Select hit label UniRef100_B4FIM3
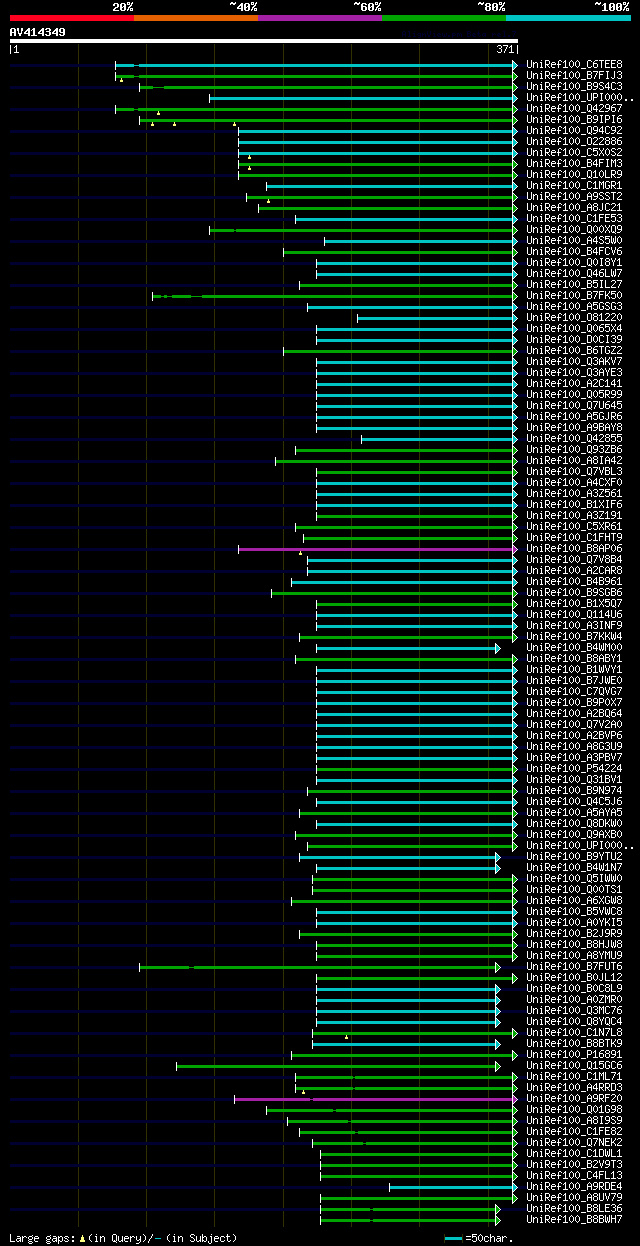 [x=574, y=163]
